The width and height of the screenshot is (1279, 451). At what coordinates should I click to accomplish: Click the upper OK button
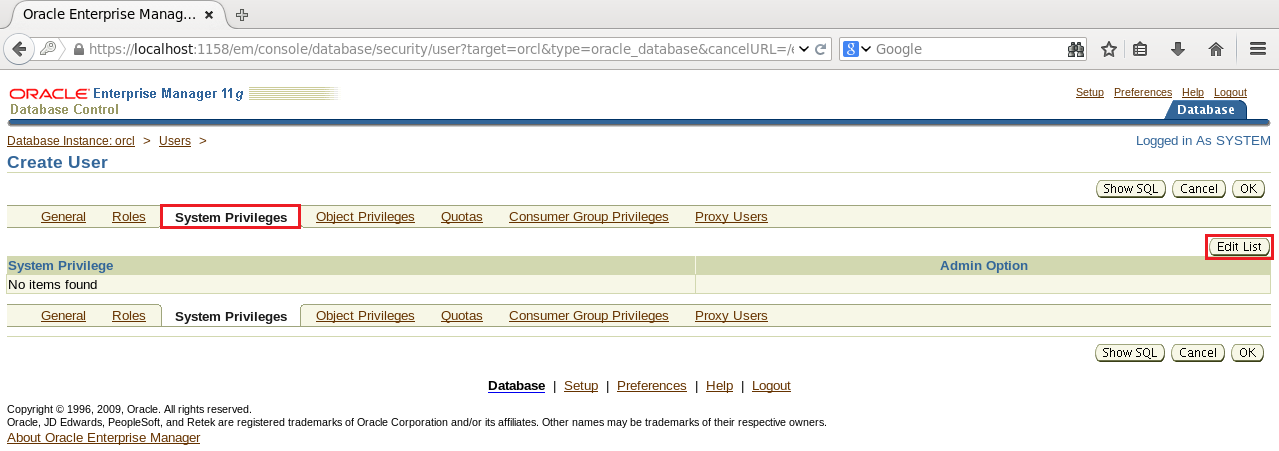tap(1248, 188)
